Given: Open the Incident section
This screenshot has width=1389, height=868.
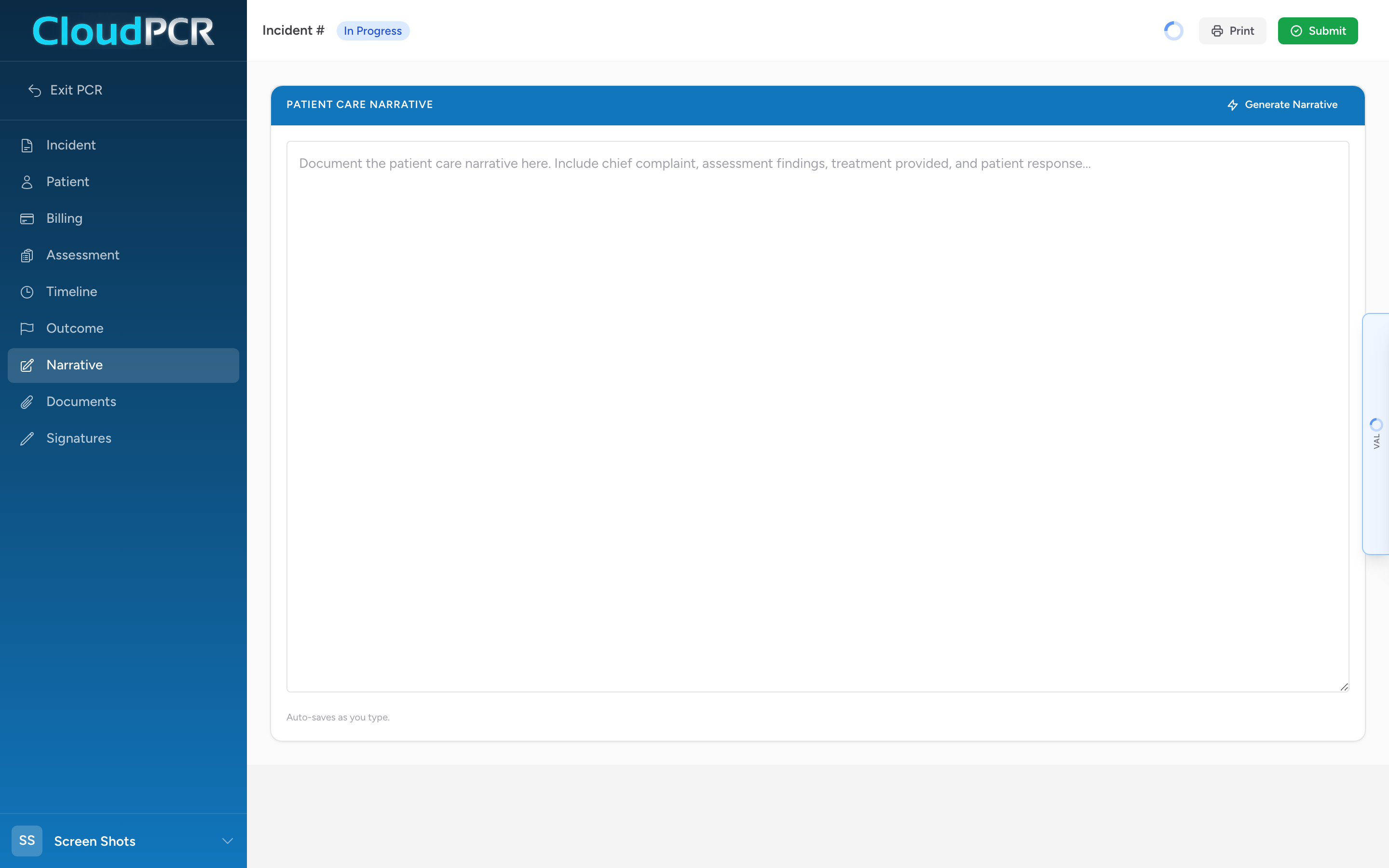Looking at the screenshot, I should [x=123, y=145].
